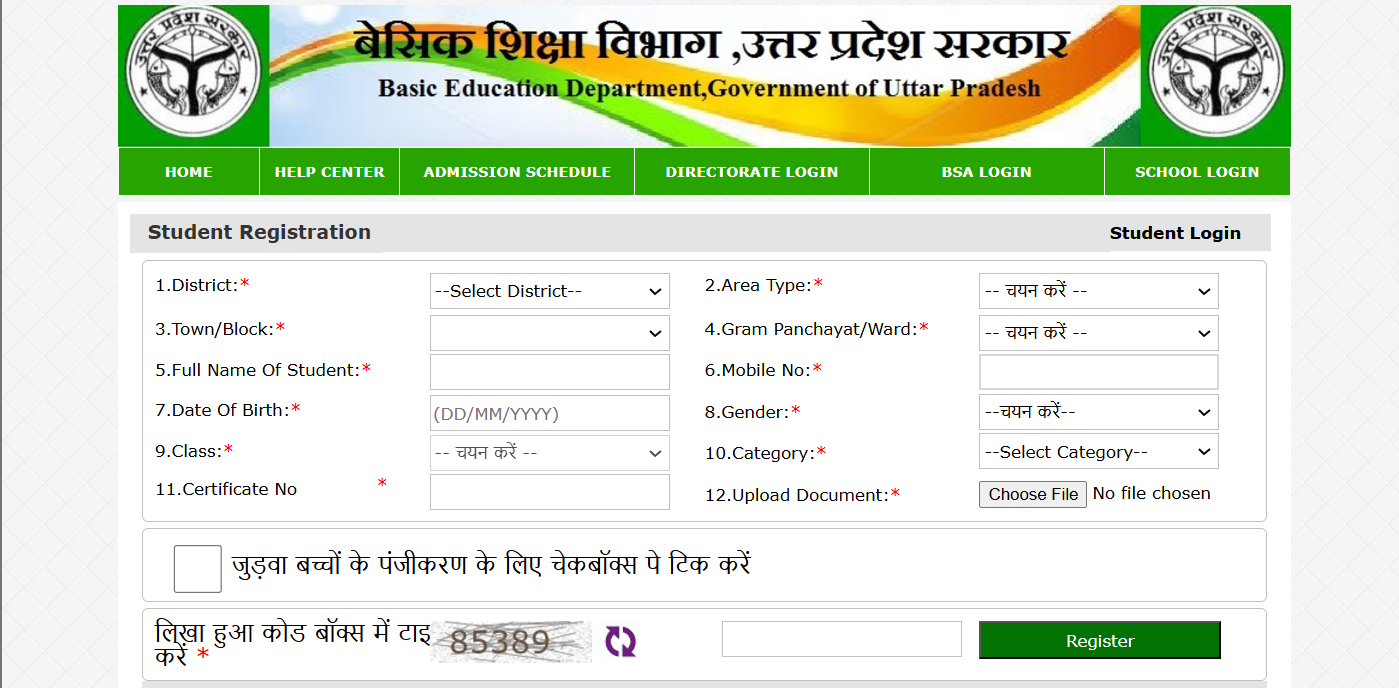Open the Category dropdown
This screenshot has width=1399, height=688.
pos(1098,451)
